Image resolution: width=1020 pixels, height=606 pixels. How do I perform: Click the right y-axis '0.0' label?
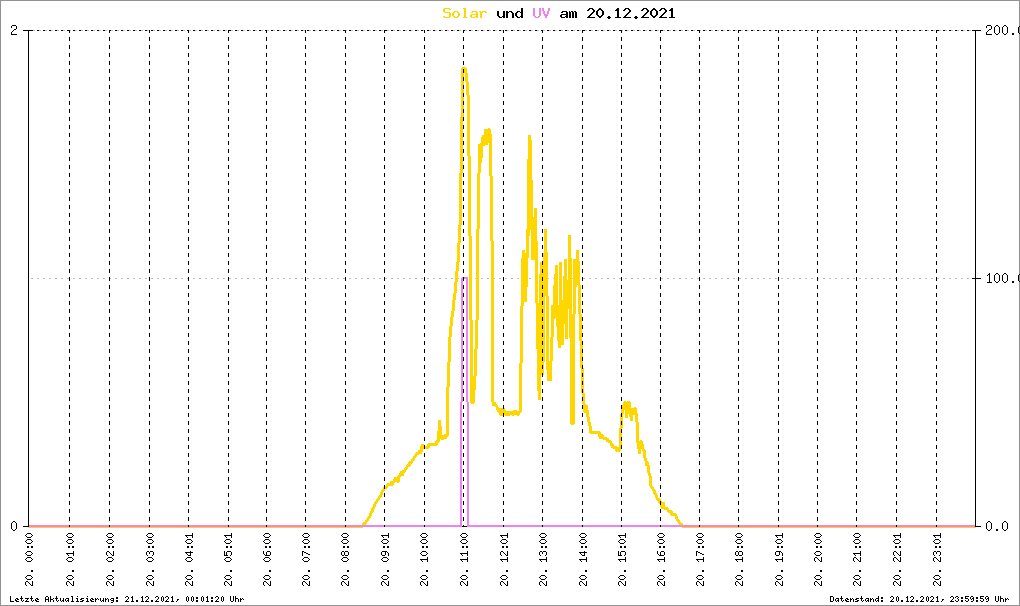(1000, 526)
